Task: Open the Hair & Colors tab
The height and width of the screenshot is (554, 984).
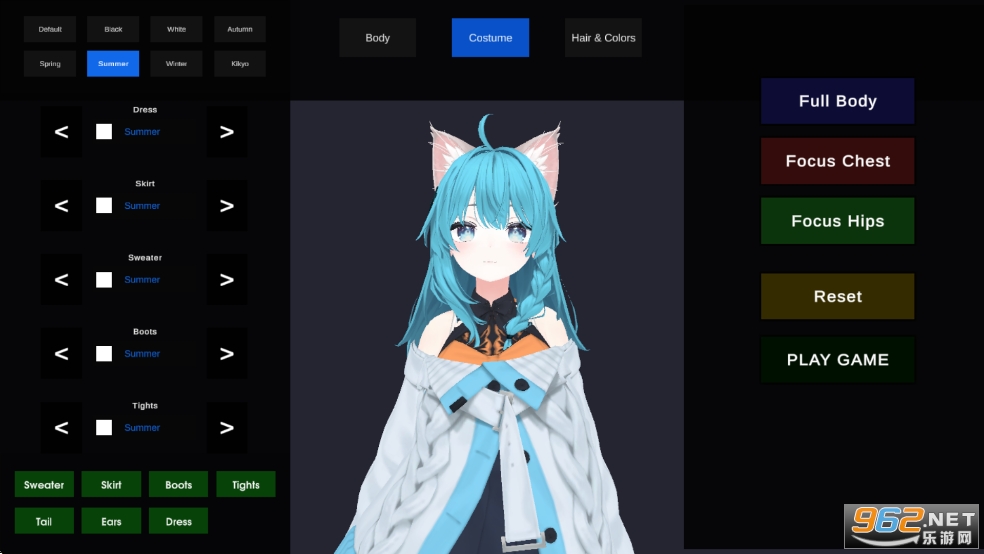Action: (x=603, y=38)
